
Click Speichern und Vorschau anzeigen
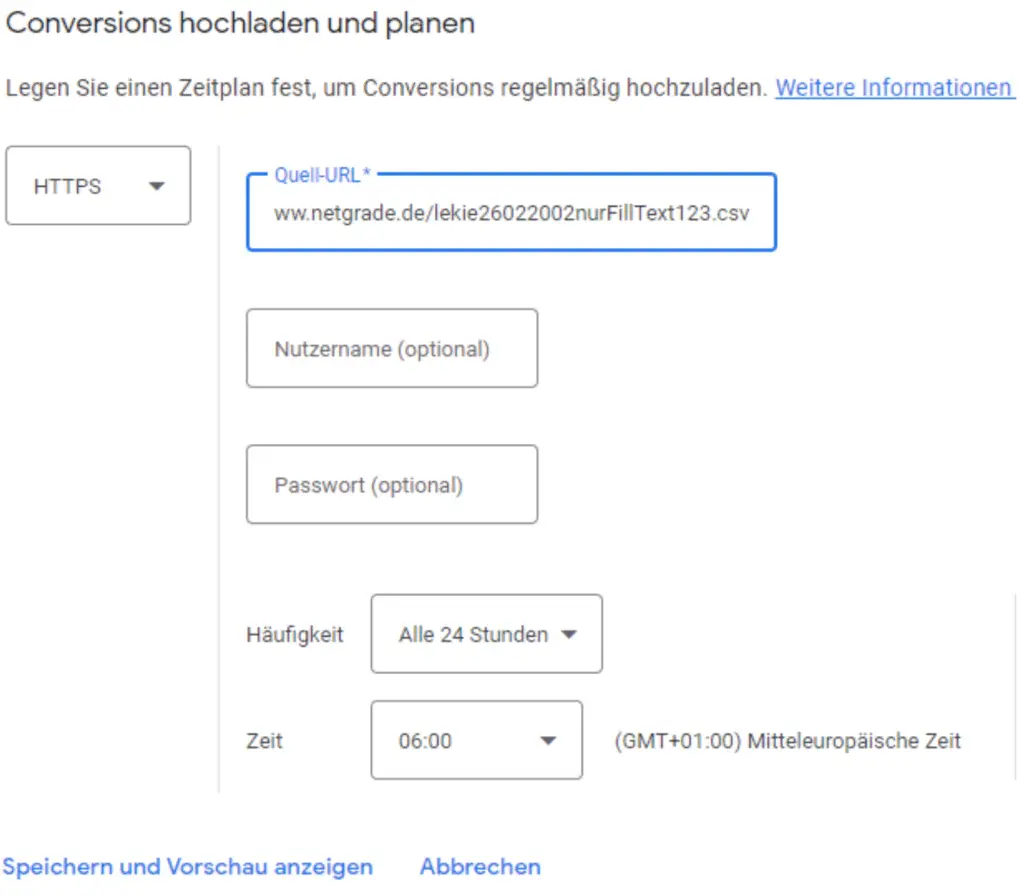tap(188, 867)
